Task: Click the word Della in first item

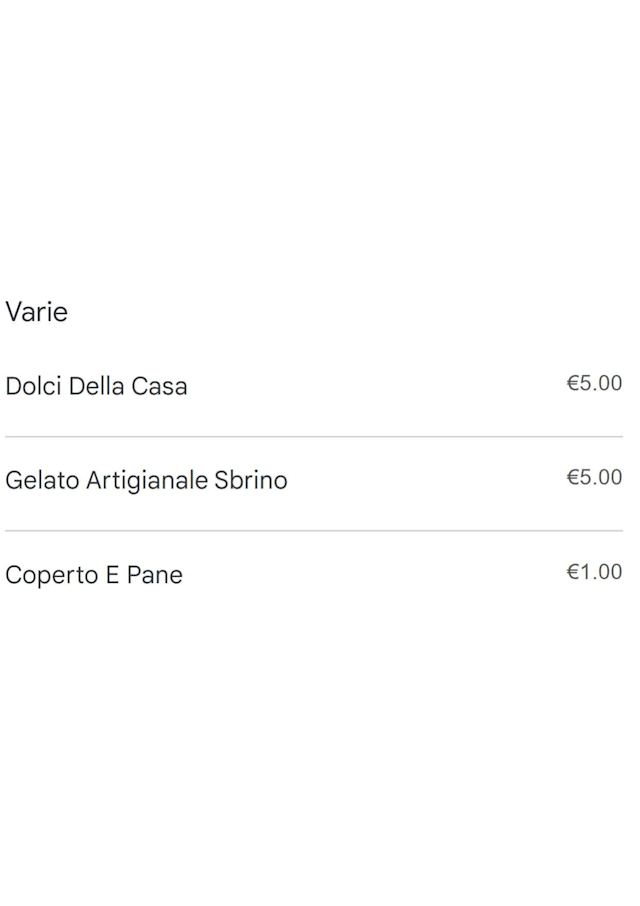Action: [x=96, y=386]
